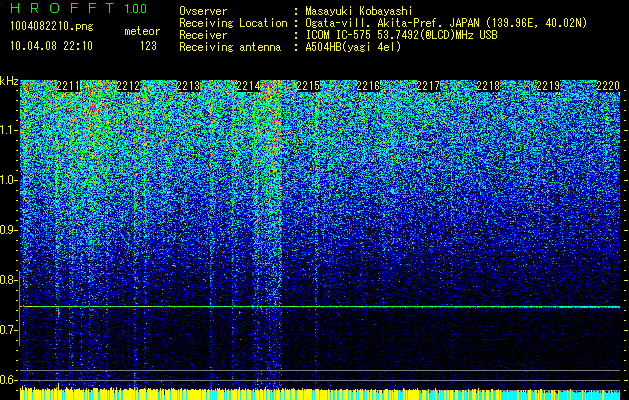The height and width of the screenshot is (400, 629).
Task: Click time marker 2211
Action: click(69, 86)
